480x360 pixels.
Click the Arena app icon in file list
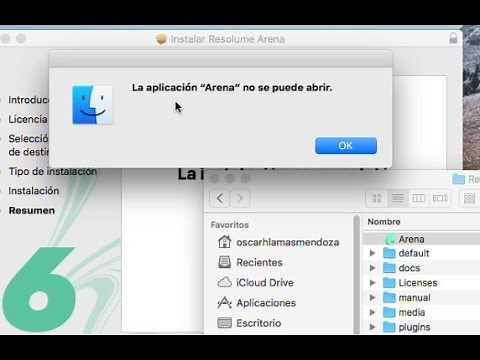click(390, 239)
